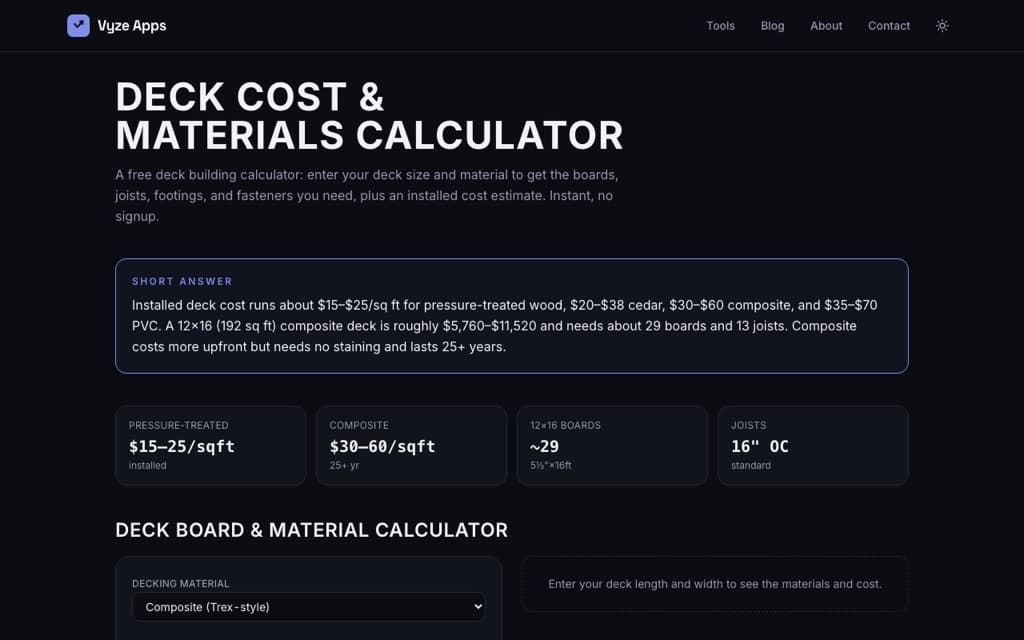1024x640 pixels.
Task: Click the Deck Board & Material Calculator heading
Action: 312,530
